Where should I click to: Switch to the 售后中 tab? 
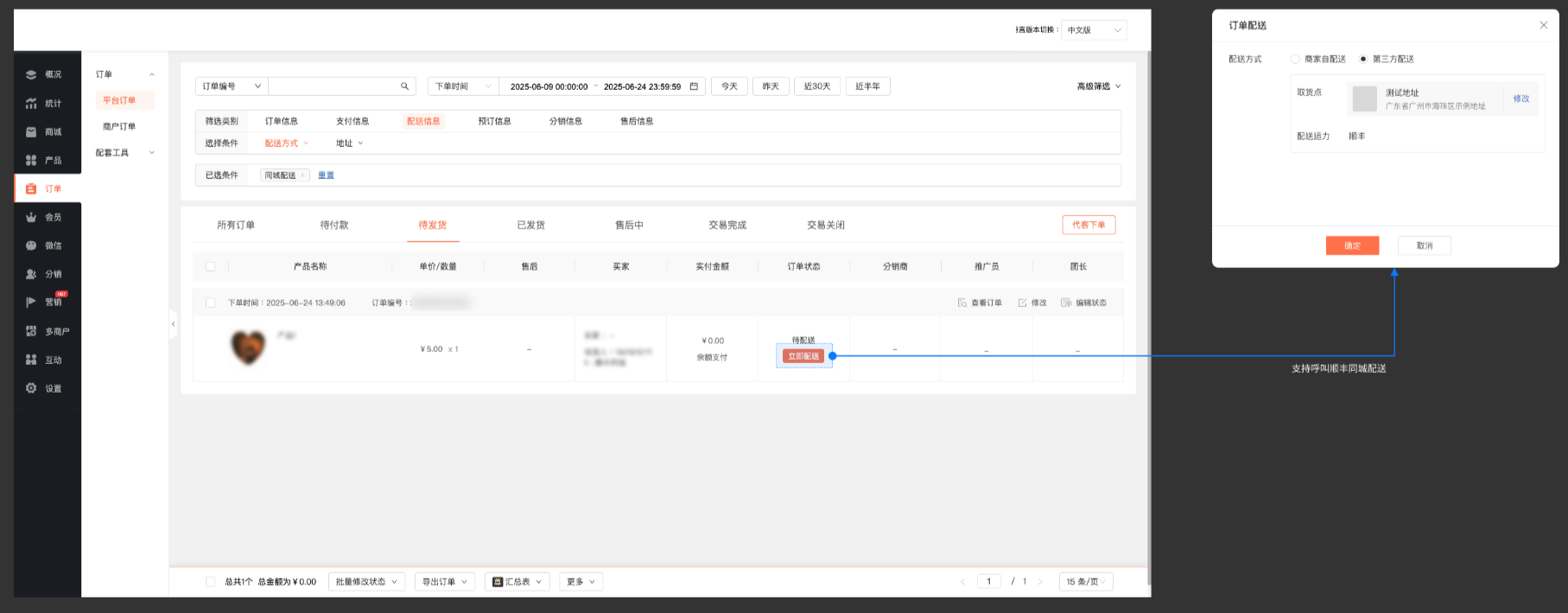[629, 225]
